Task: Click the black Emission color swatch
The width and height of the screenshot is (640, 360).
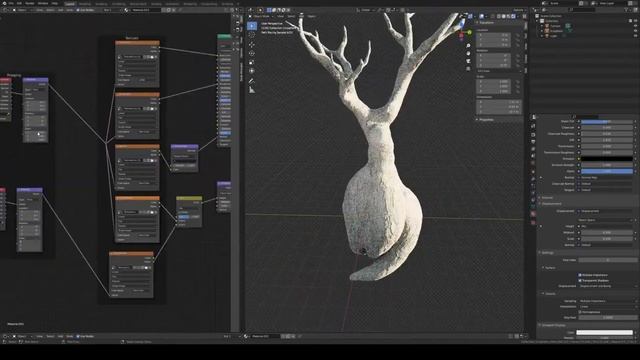Action: [x=607, y=159]
